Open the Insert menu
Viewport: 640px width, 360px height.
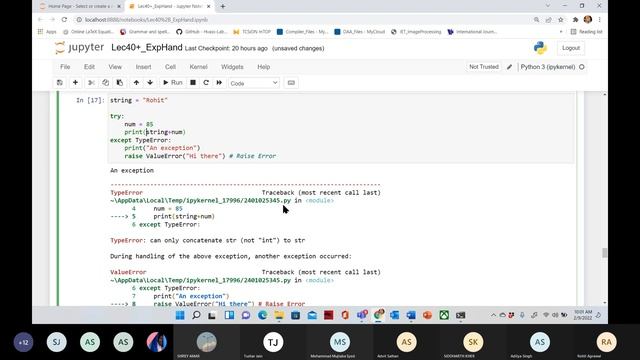tap(143, 67)
